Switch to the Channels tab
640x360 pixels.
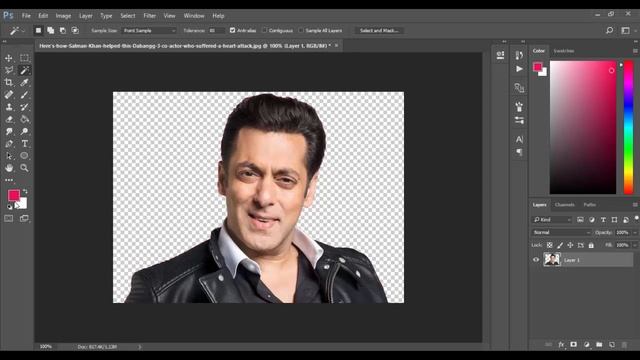point(564,204)
